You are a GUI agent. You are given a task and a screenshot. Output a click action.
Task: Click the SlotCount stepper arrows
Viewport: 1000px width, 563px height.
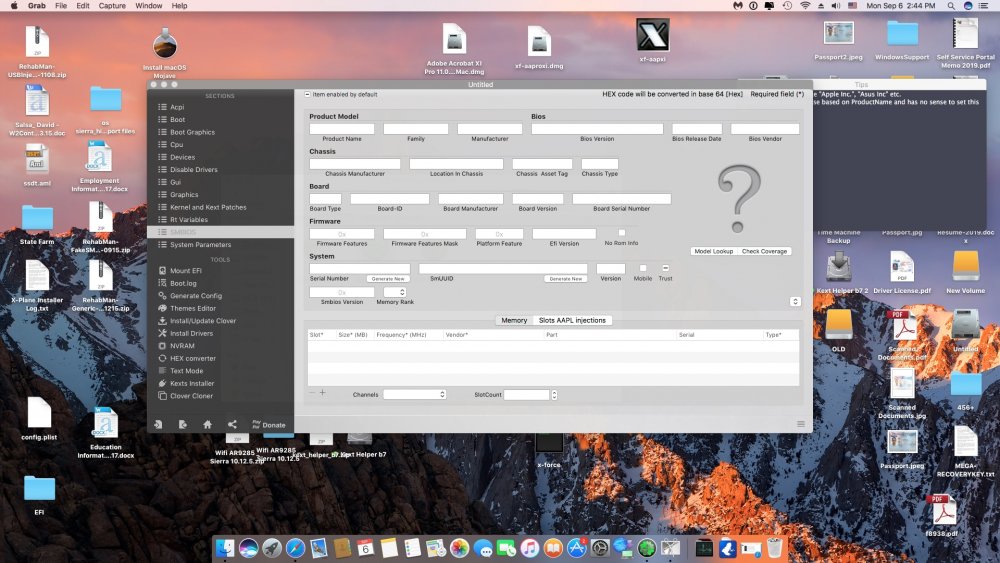click(x=554, y=395)
